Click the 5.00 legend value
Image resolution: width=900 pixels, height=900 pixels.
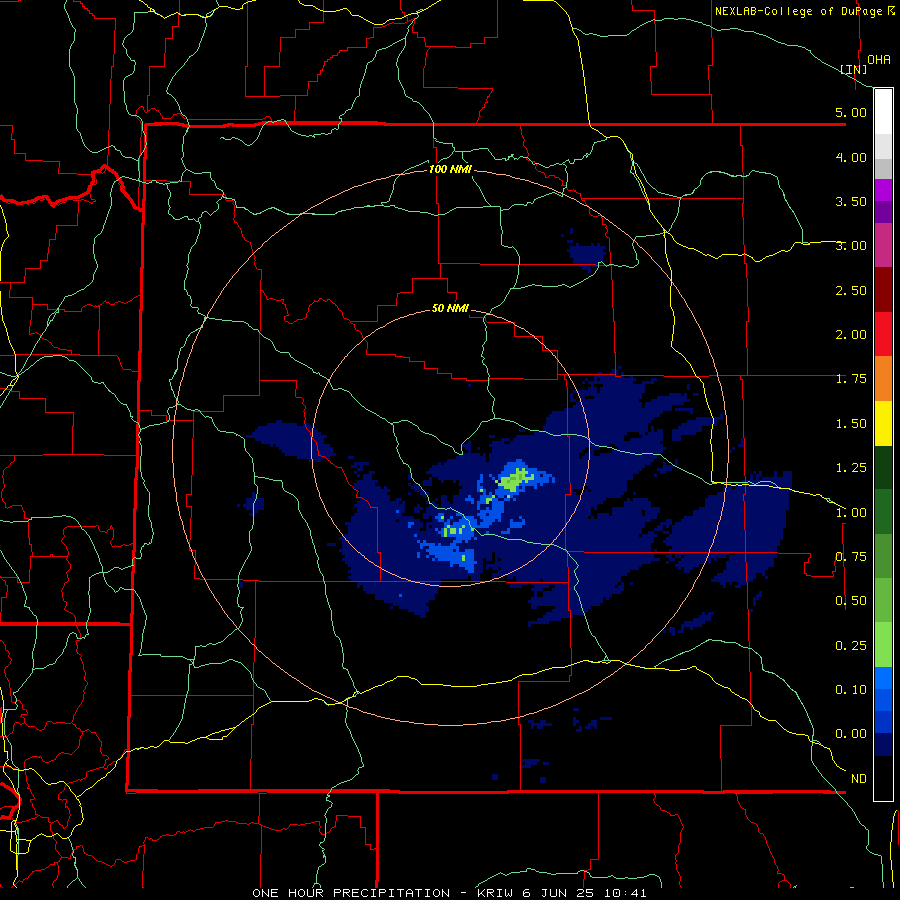pos(851,112)
